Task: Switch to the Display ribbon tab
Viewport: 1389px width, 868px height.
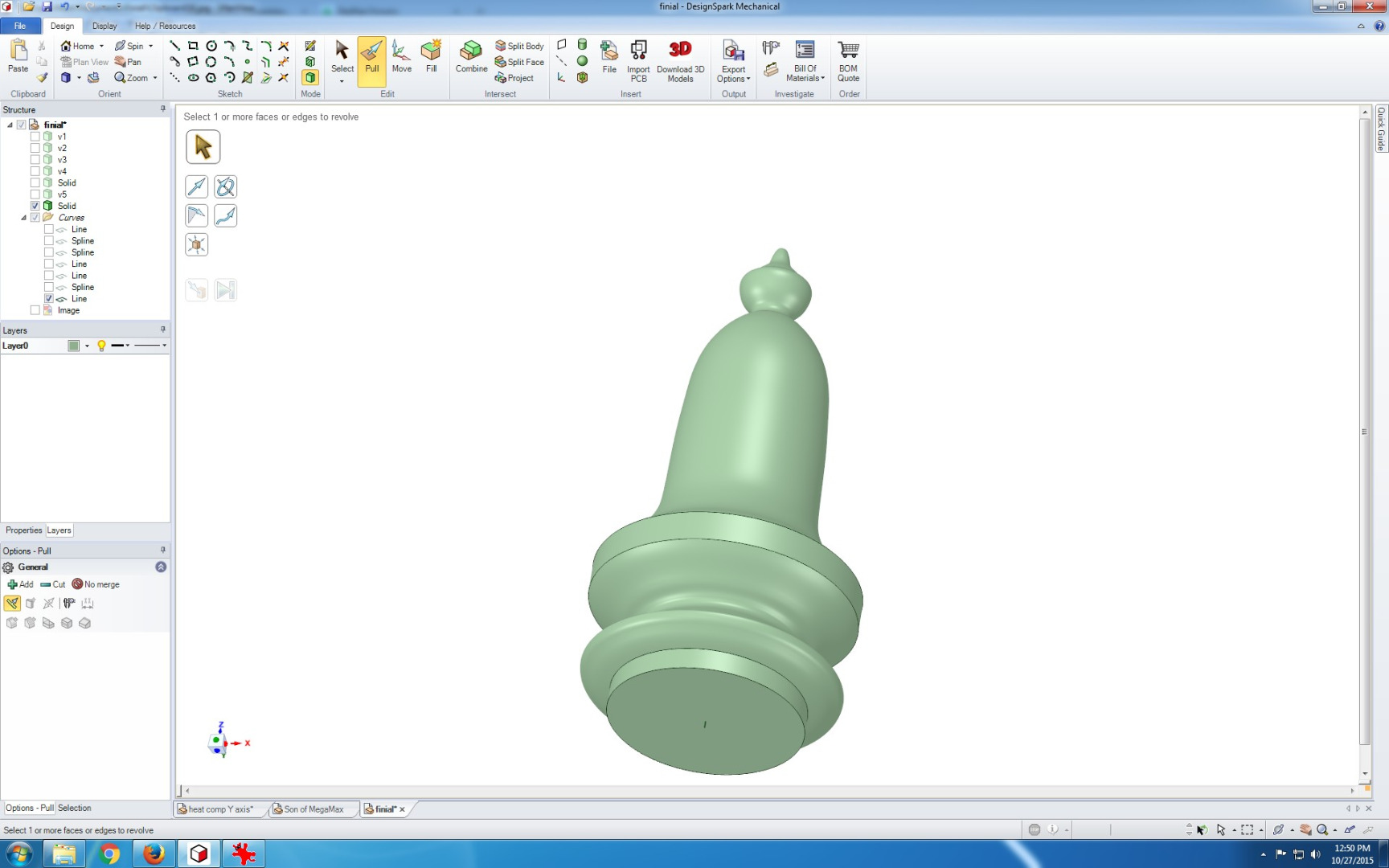Action: tap(104, 26)
